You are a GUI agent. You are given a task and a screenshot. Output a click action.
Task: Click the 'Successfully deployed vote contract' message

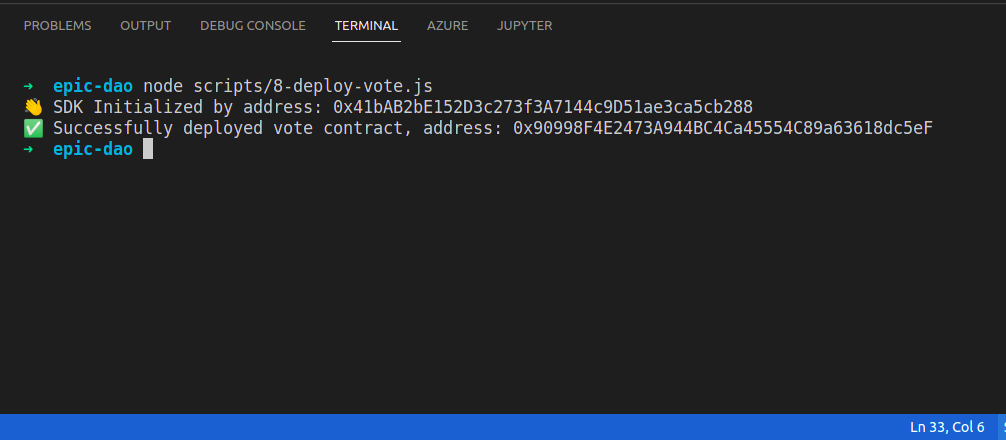coord(233,128)
